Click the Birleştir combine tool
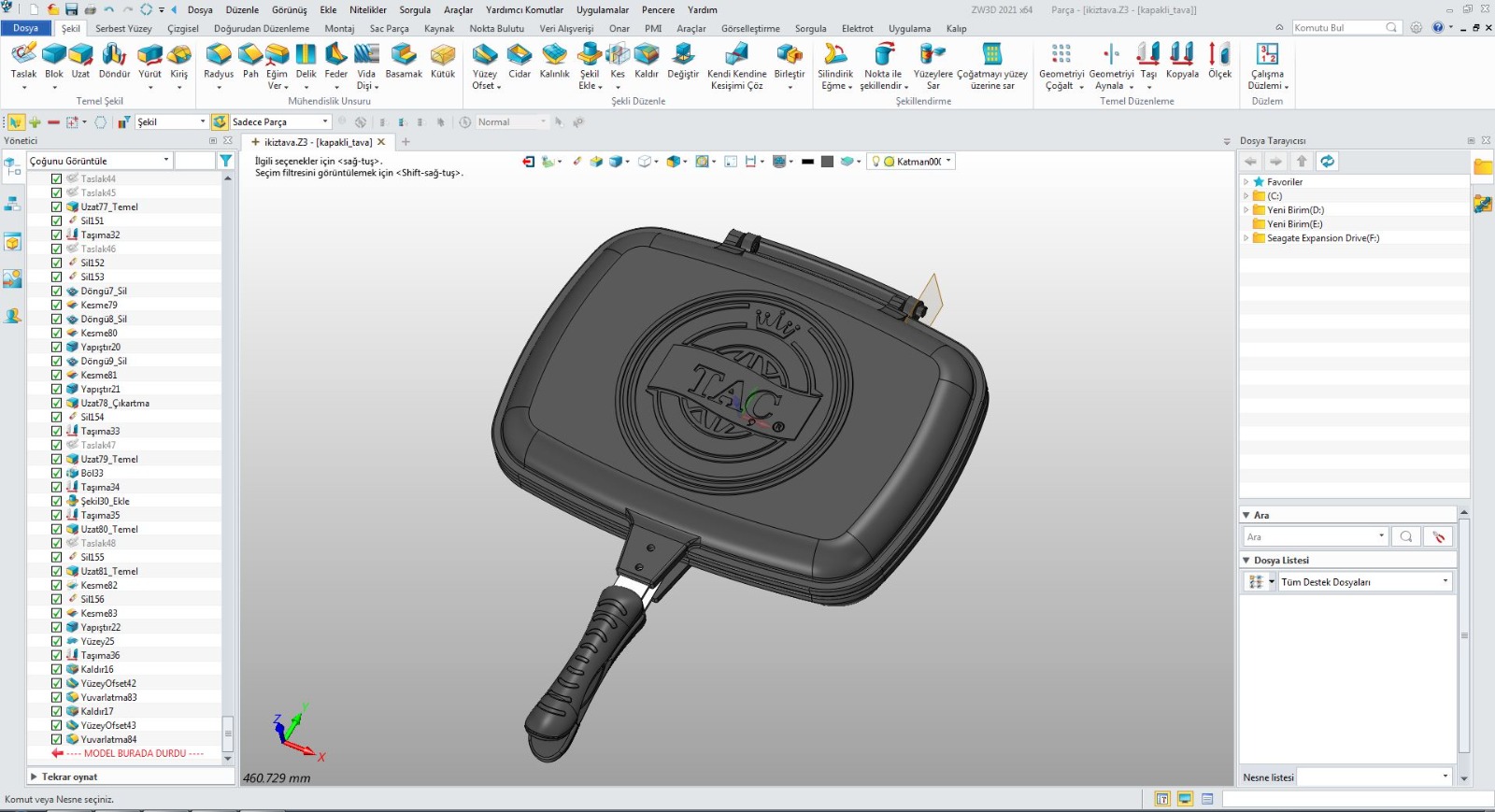1495x812 pixels. (x=790, y=61)
